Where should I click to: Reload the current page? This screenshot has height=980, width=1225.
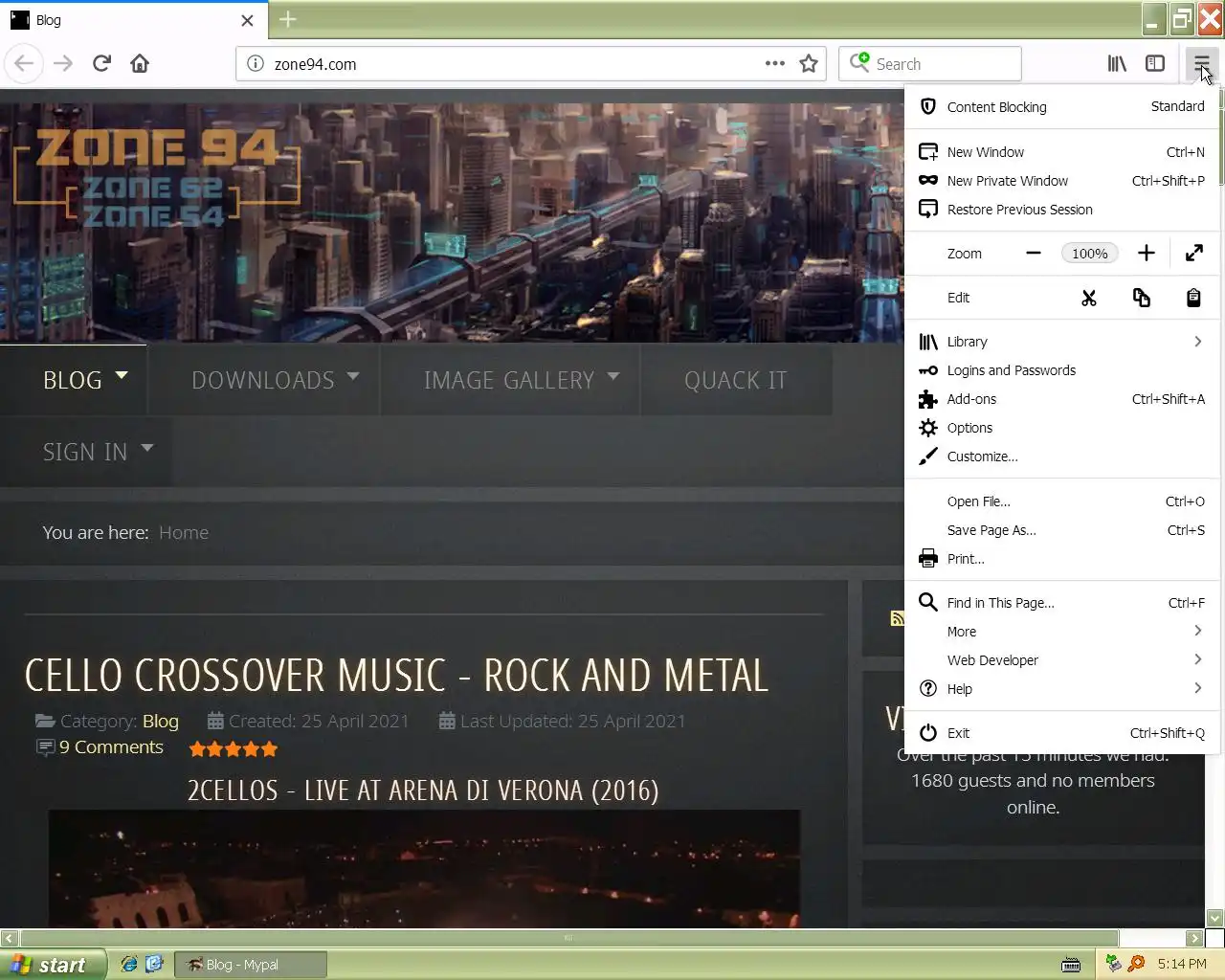(x=101, y=64)
